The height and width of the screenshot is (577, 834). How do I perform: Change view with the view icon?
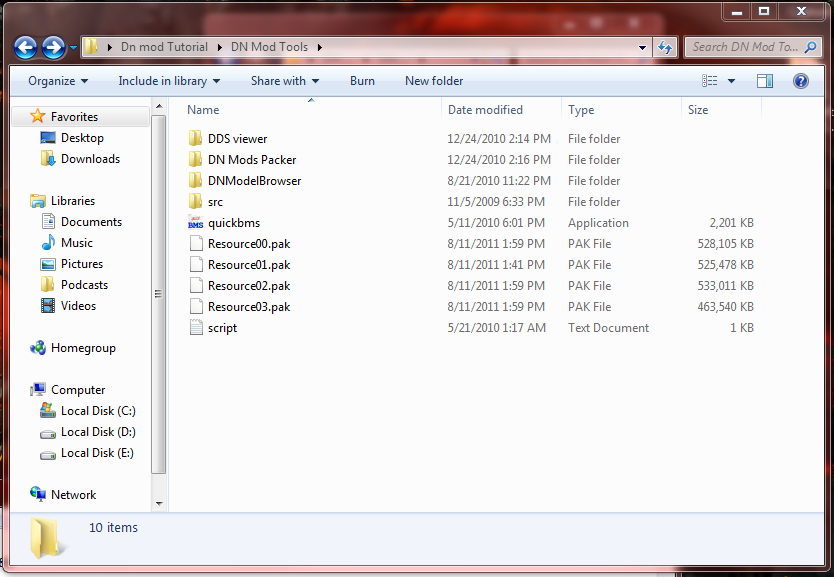coord(710,81)
